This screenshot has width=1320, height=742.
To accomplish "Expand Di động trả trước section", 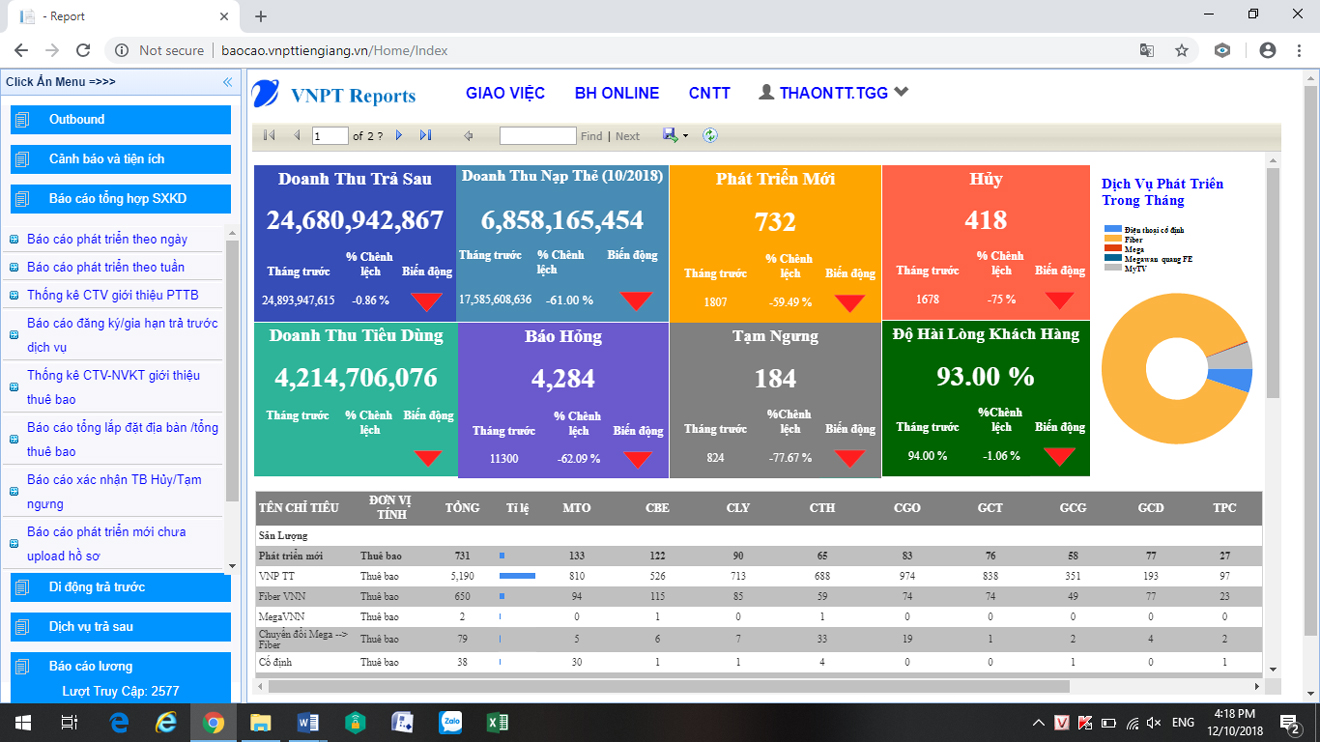I will coord(120,587).
